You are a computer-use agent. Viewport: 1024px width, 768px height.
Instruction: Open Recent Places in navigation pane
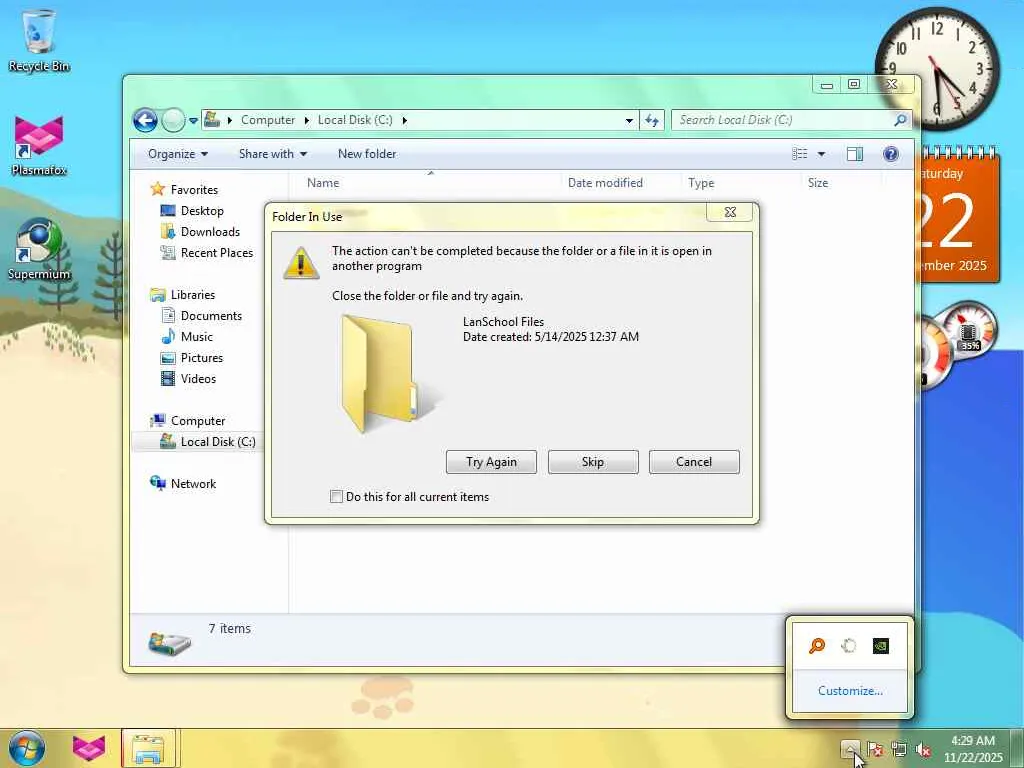[216, 253]
